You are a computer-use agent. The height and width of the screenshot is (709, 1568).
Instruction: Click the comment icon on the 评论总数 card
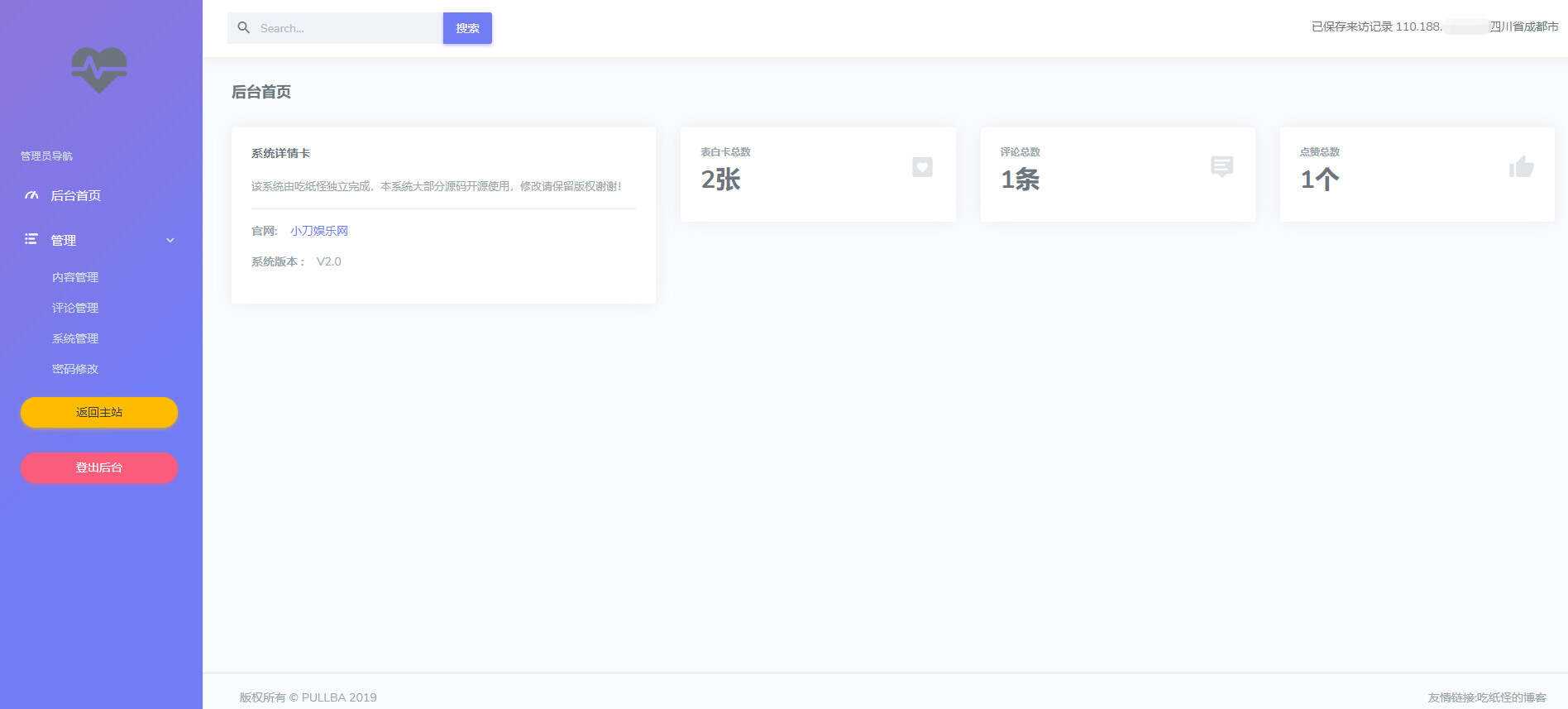[1221, 166]
